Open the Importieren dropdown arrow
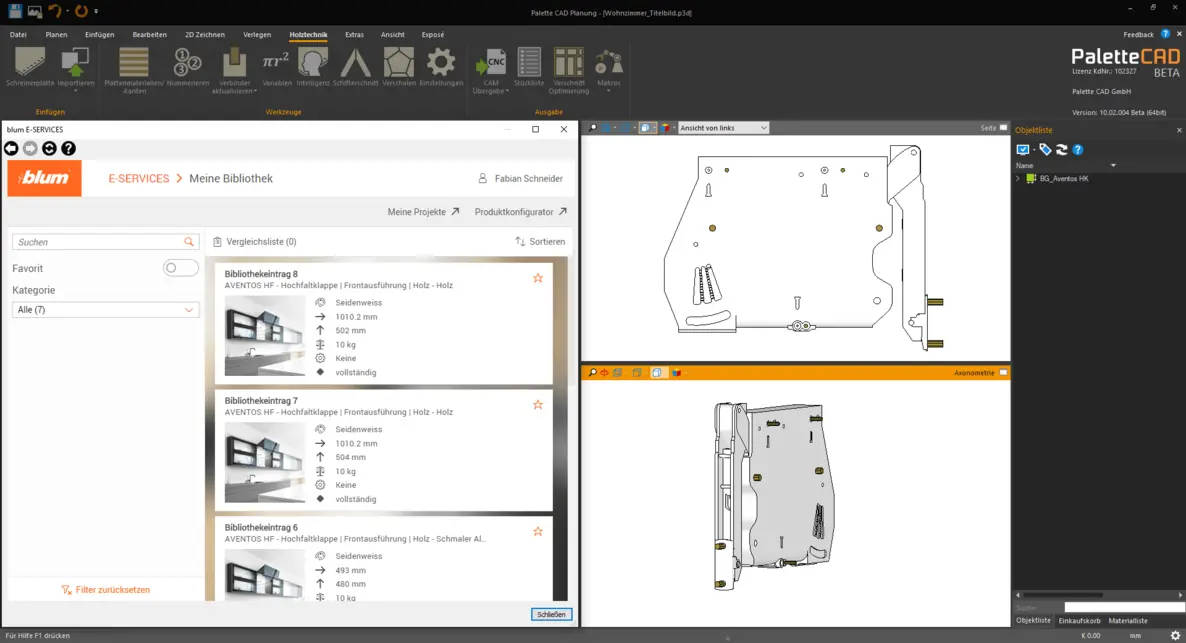The image size is (1186, 643). pos(76,91)
